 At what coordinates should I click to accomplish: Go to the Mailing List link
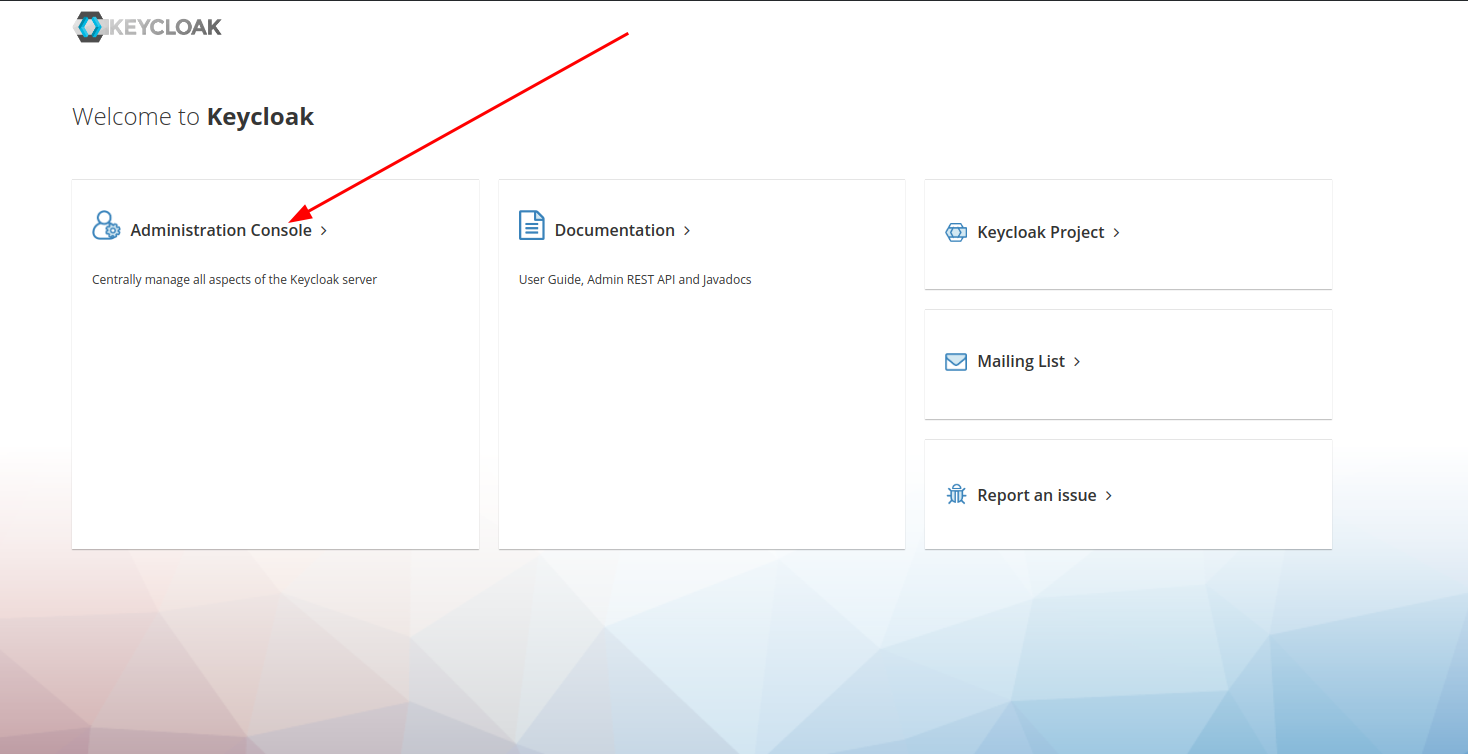click(1020, 361)
